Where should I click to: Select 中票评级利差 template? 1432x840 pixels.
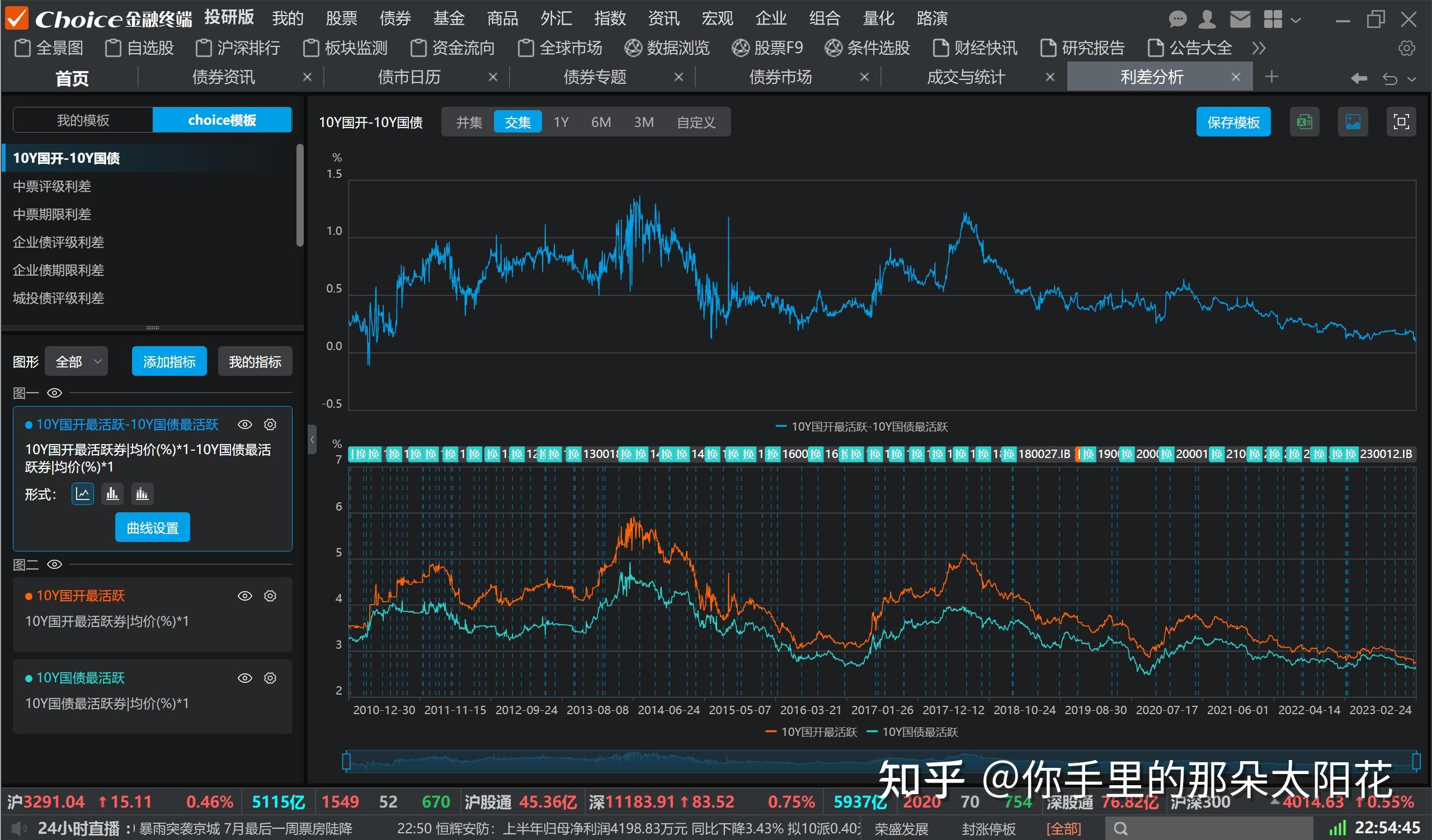click(51, 186)
